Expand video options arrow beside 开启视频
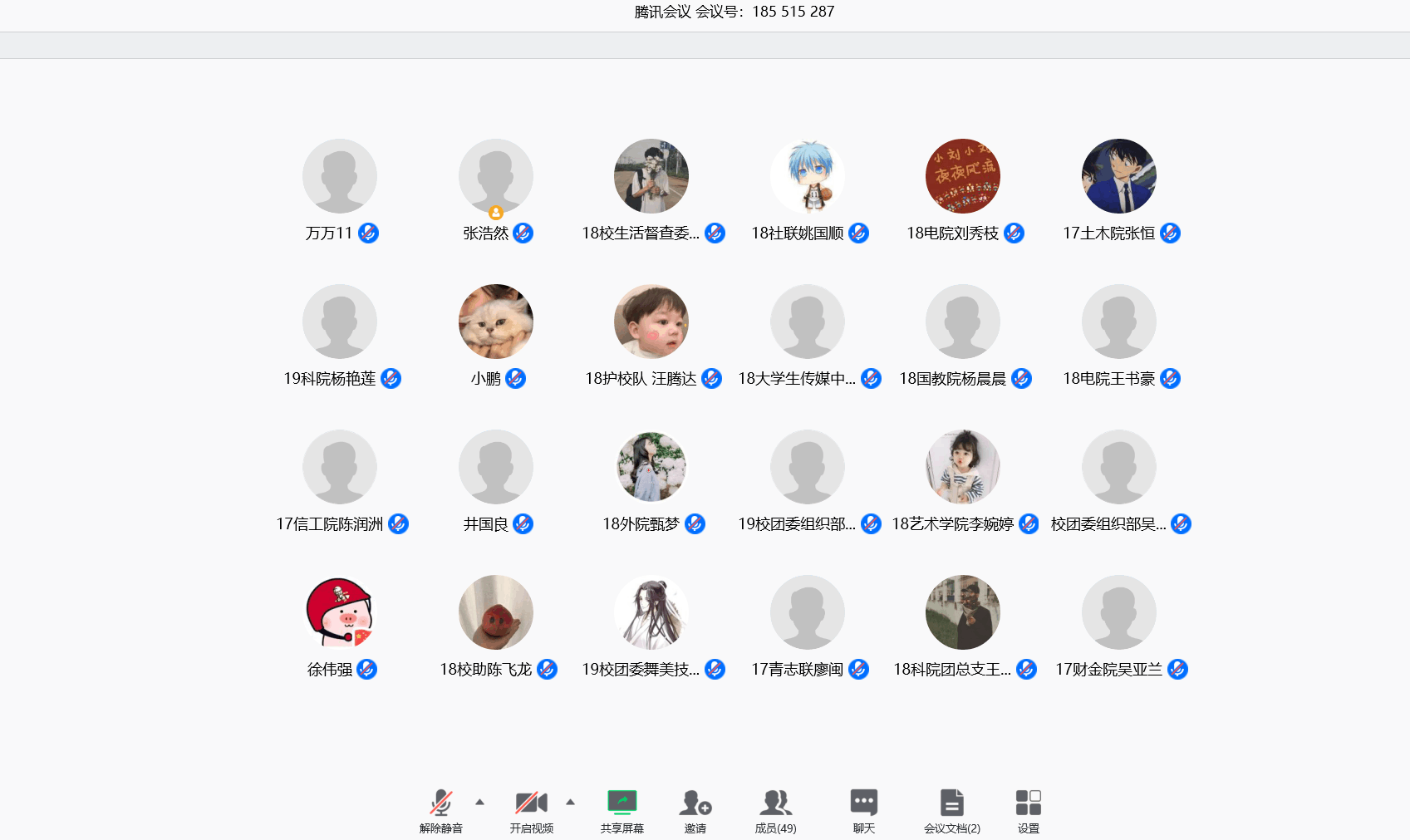This screenshot has width=1410, height=840. coord(570,802)
